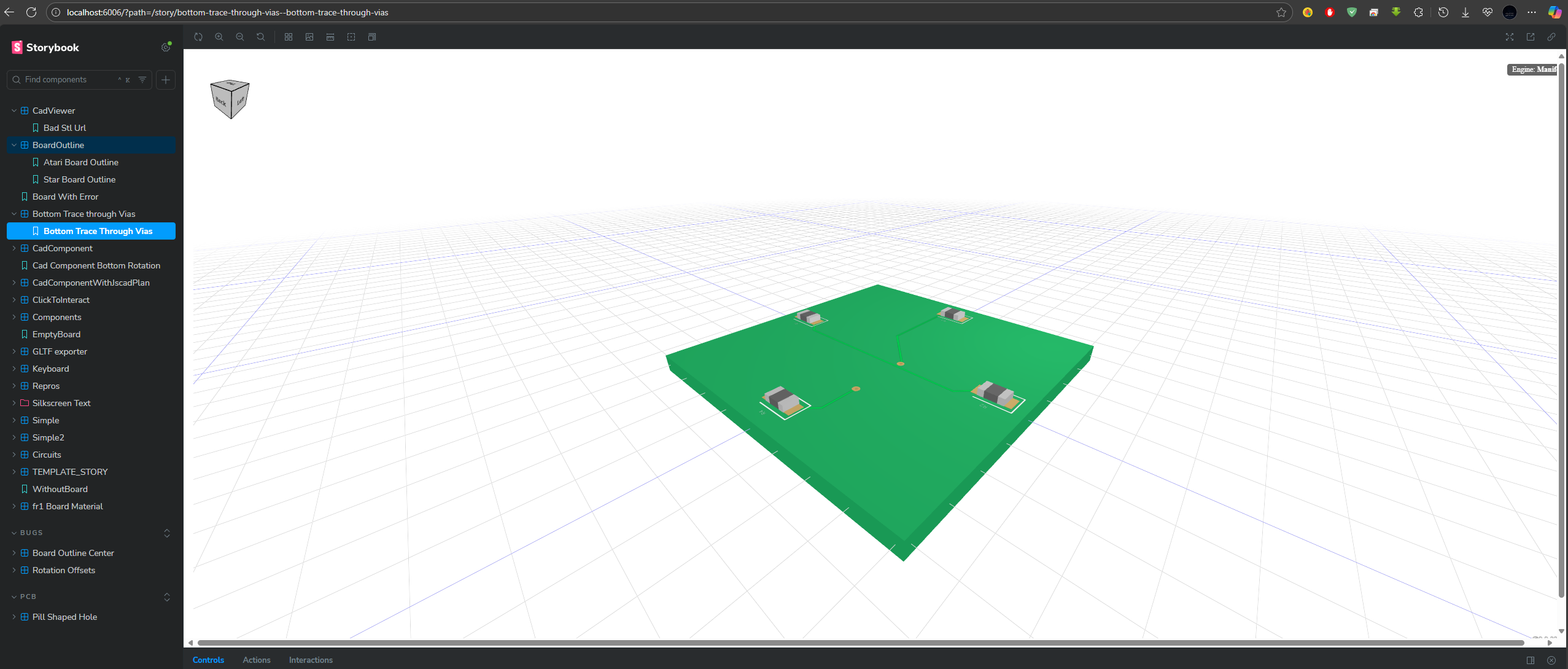Screen dimensions: 1568x669
Task: Open the Star Board Outline story
Action: [x=79, y=179]
